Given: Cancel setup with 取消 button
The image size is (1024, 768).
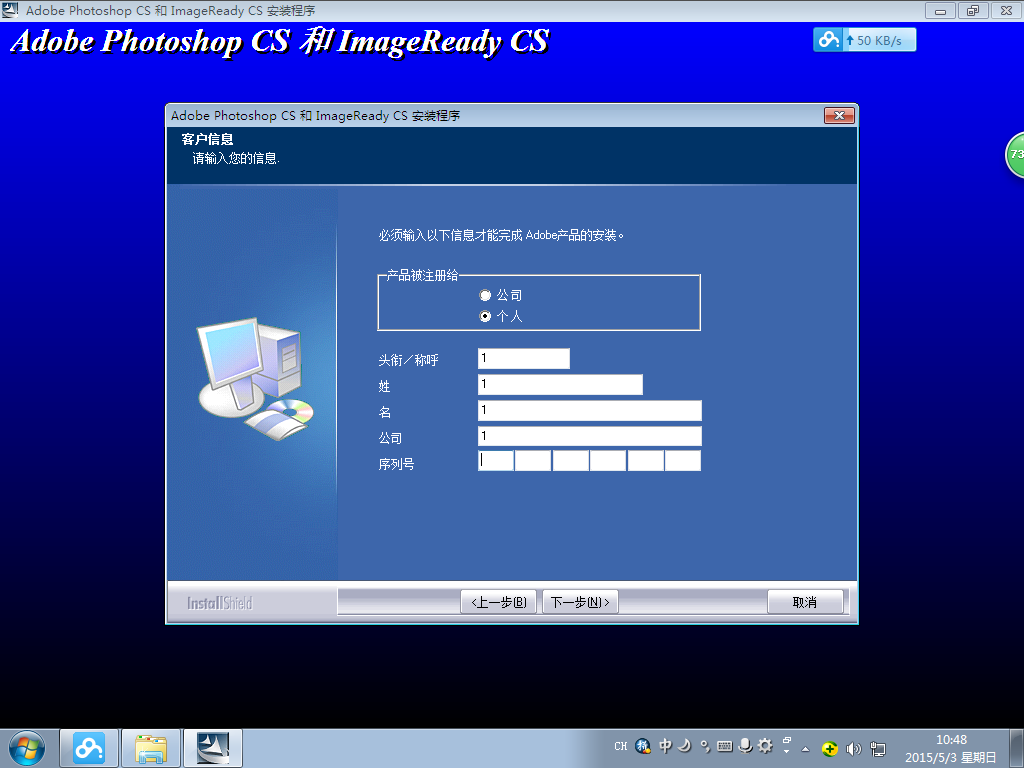Looking at the screenshot, I should point(805,602).
